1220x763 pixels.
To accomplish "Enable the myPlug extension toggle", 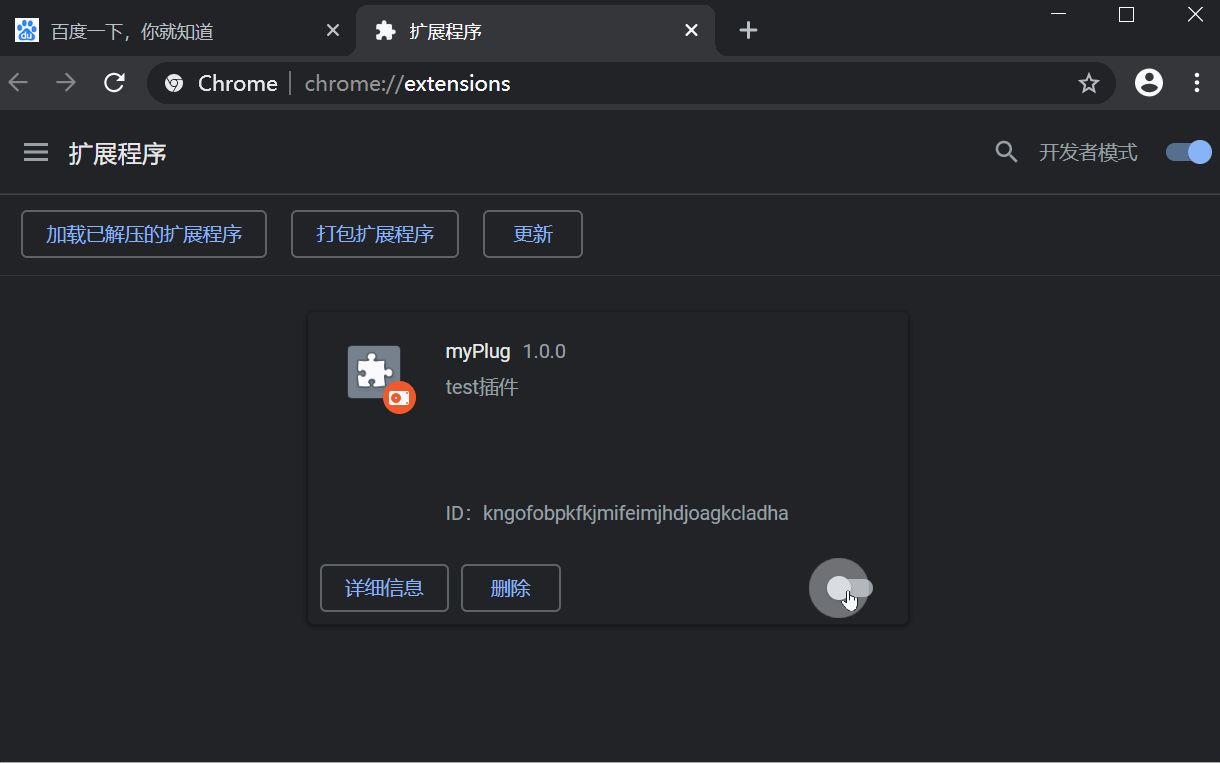I will point(840,588).
